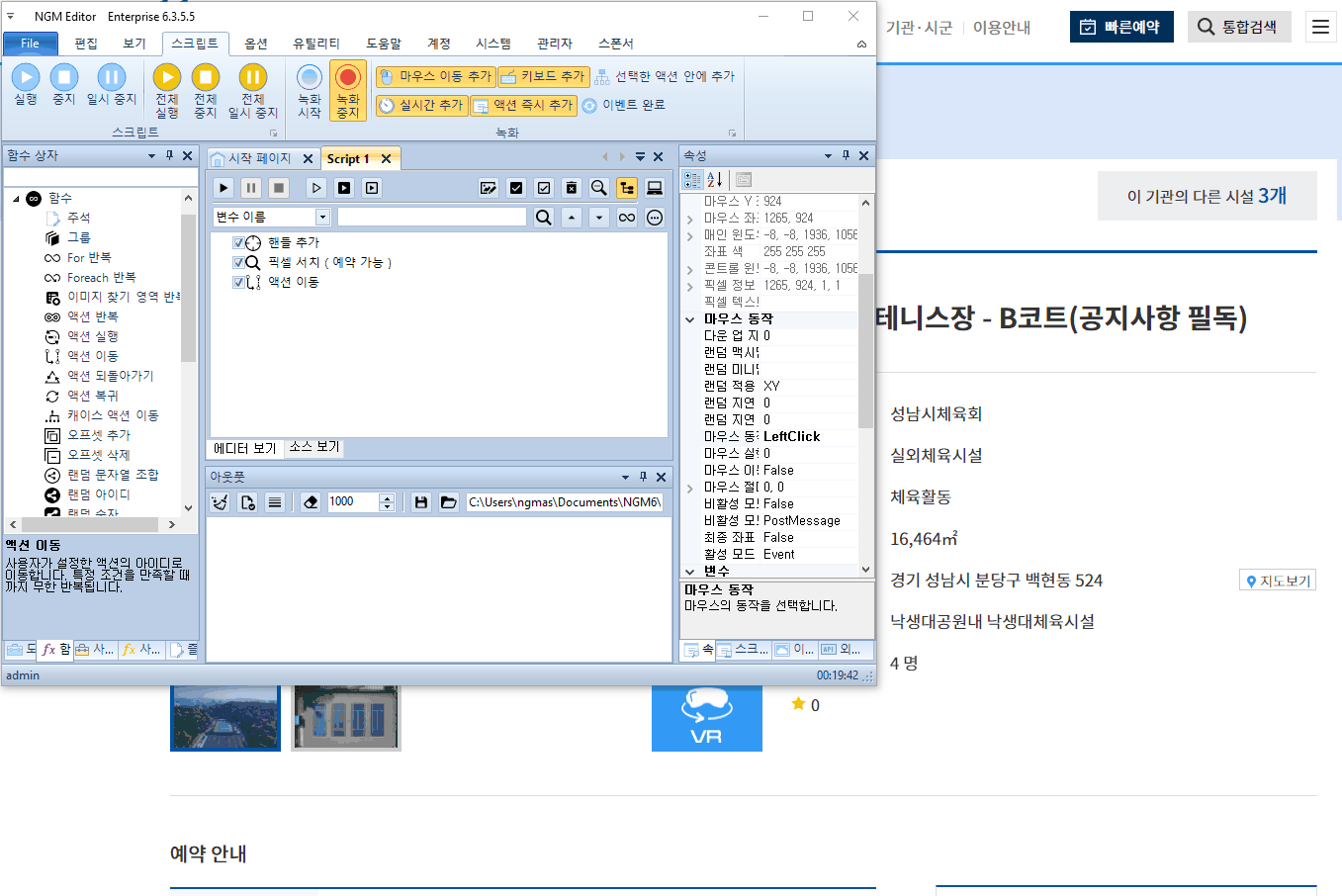The image size is (1342, 896).
Task: Click the 통합검색 search button on web page
Action: coord(1239,27)
